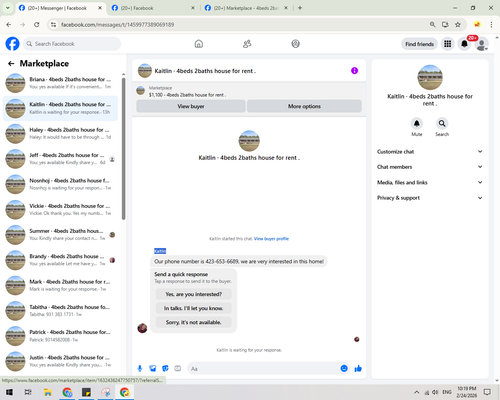Open the Nosnhoj conversation

tap(60, 184)
